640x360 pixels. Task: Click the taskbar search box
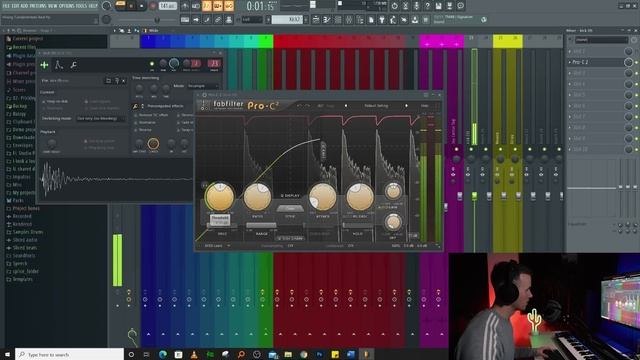click(69, 354)
